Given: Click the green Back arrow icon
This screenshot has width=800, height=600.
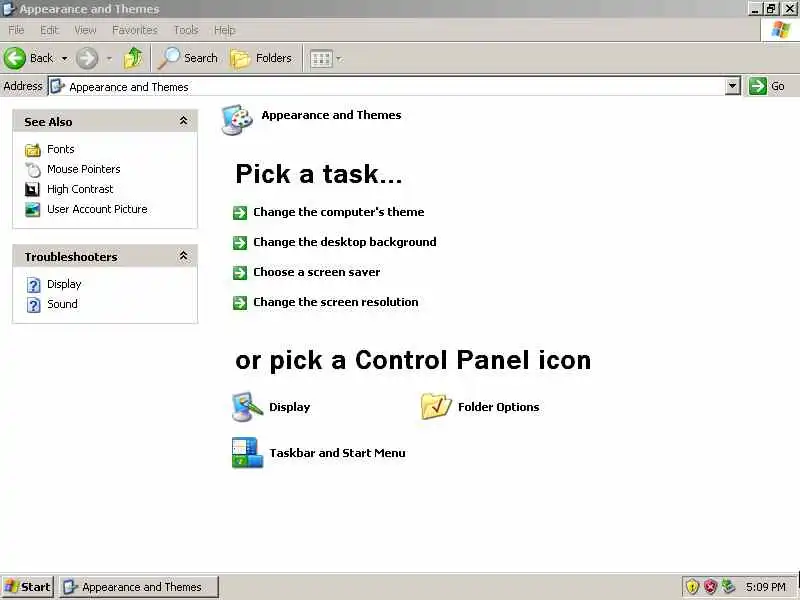Looking at the screenshot, I should [15, 58].
